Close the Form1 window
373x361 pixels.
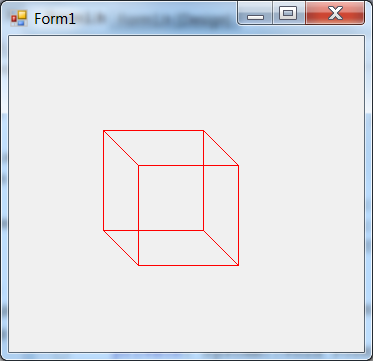[x=335, y=13]
